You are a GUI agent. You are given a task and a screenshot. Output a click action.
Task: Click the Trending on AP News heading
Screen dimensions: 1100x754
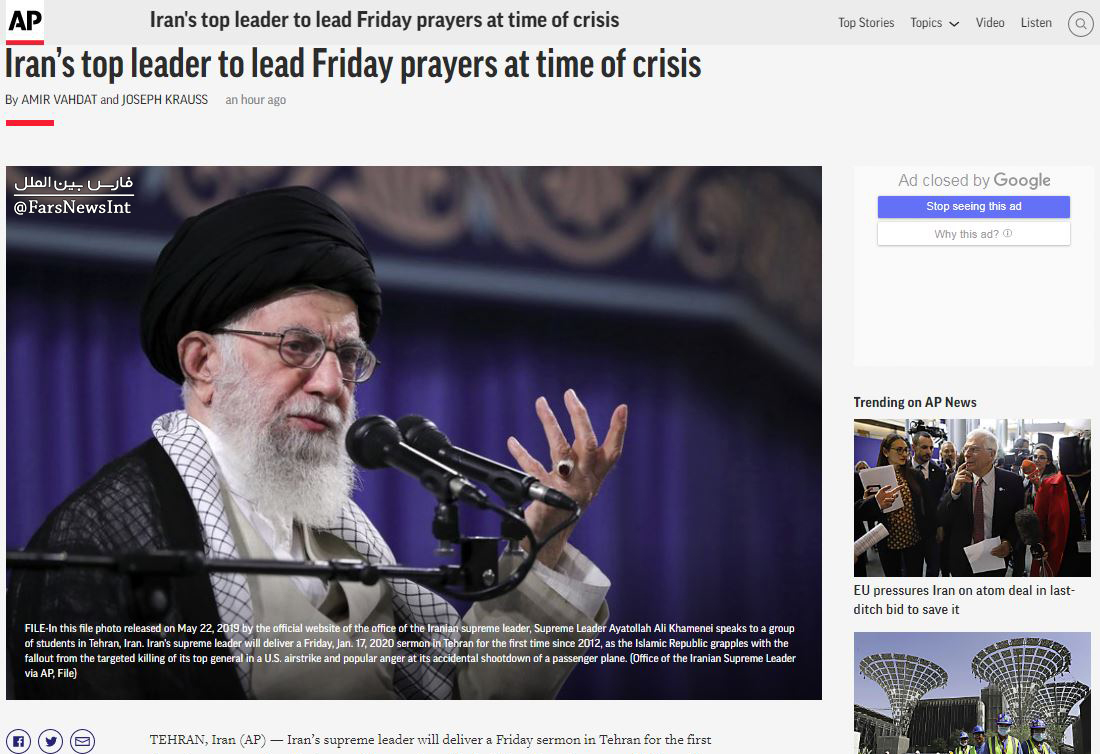click(915, 402)
